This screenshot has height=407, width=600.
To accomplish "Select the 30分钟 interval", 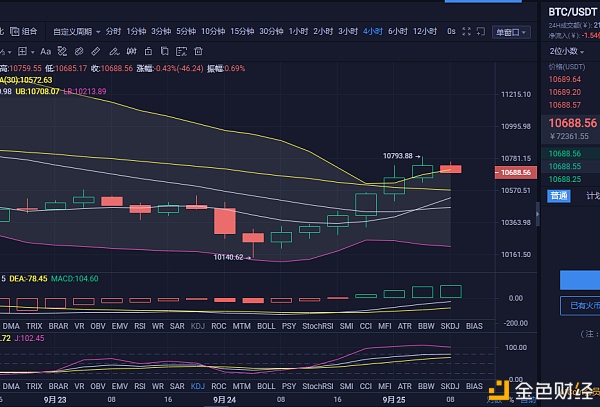I will [271, 31].
